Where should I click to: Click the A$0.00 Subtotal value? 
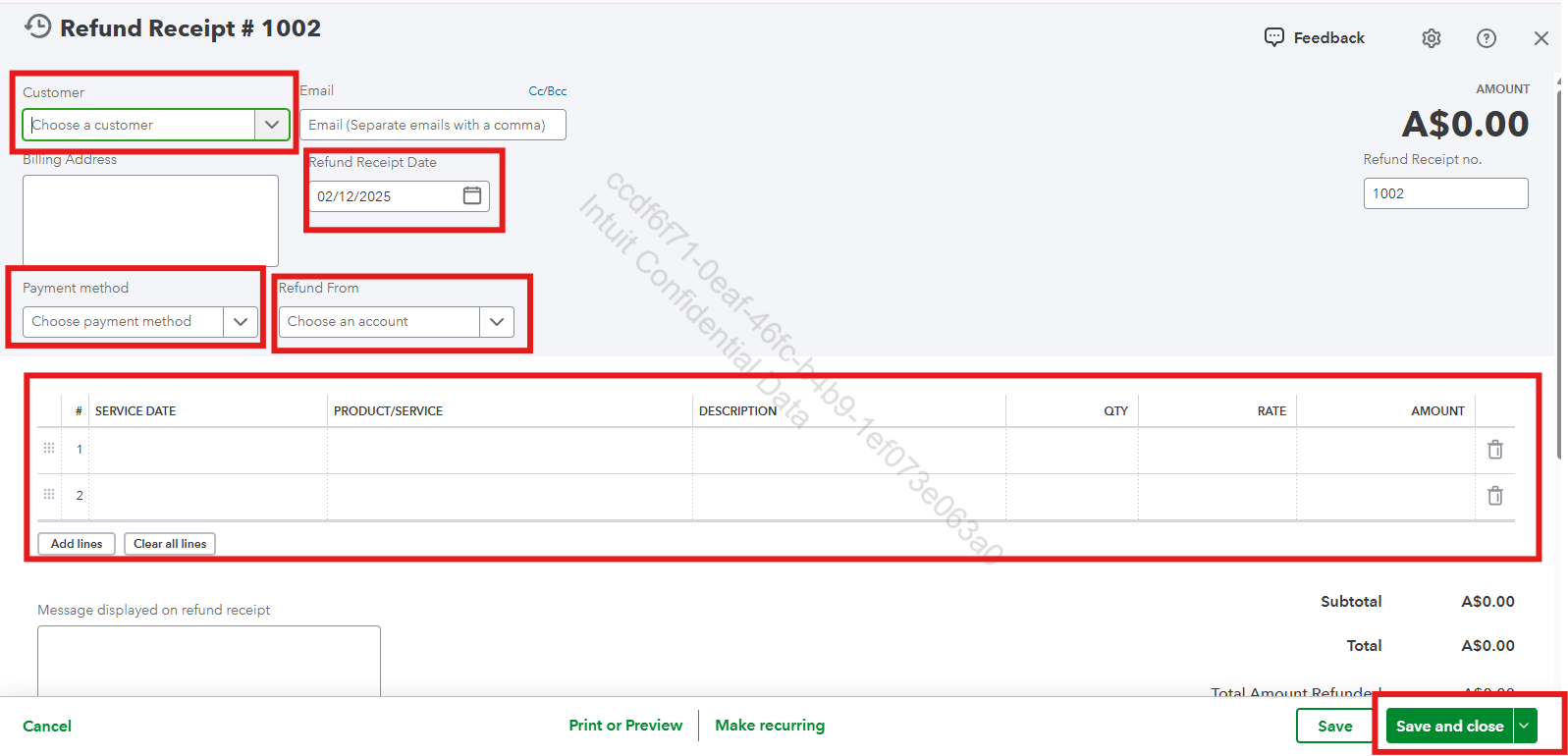point(1487,602)
